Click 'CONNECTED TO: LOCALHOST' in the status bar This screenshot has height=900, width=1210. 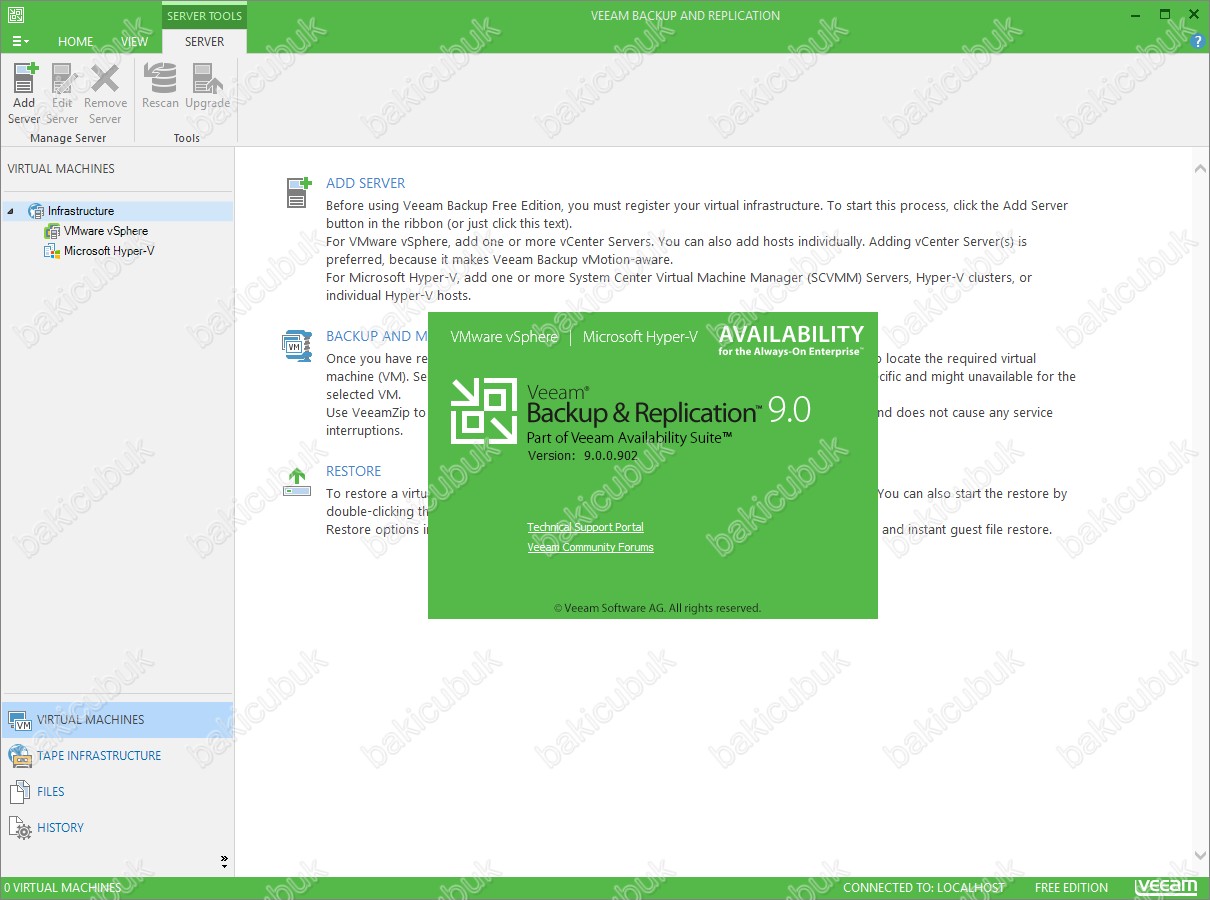coord(924,888)
